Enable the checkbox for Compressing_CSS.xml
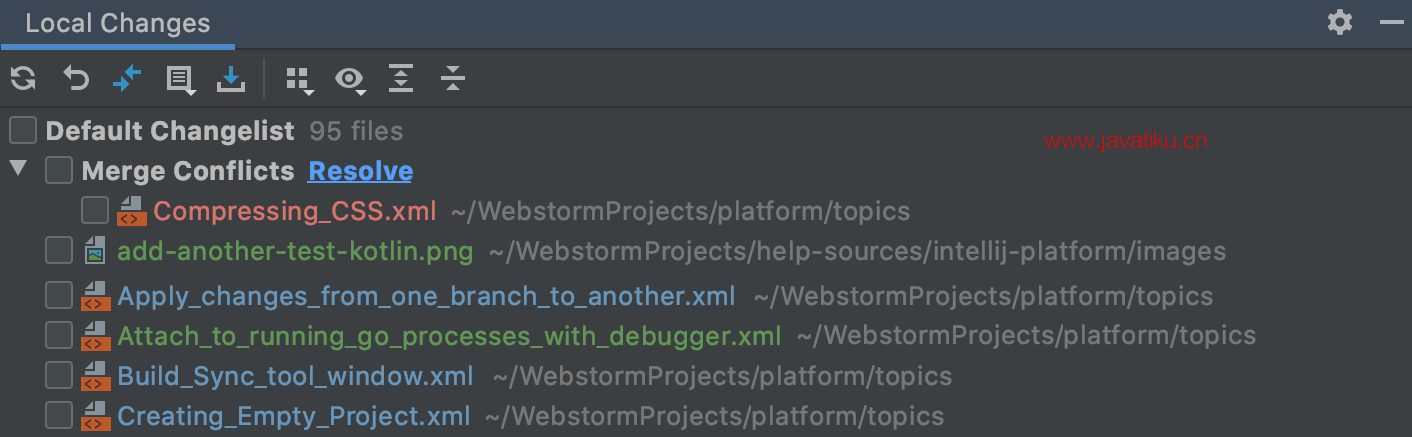Image resolution: width=1412 pixels, height=437 pixels. point(95,211)
